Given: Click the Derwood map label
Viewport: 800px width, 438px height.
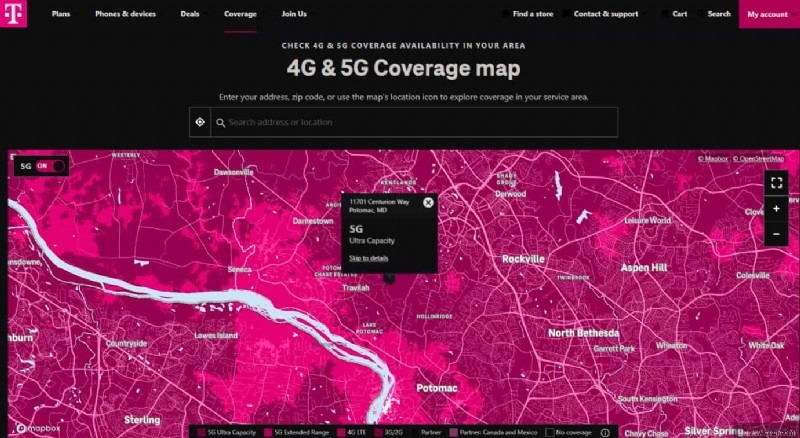Looking at the screenshot, I should [510, 194].
